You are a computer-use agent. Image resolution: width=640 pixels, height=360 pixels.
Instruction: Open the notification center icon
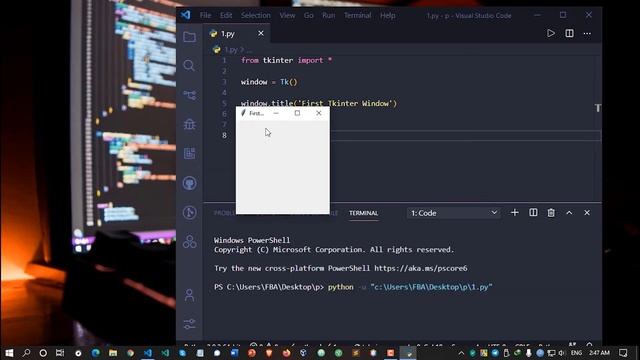click(623, 353)
